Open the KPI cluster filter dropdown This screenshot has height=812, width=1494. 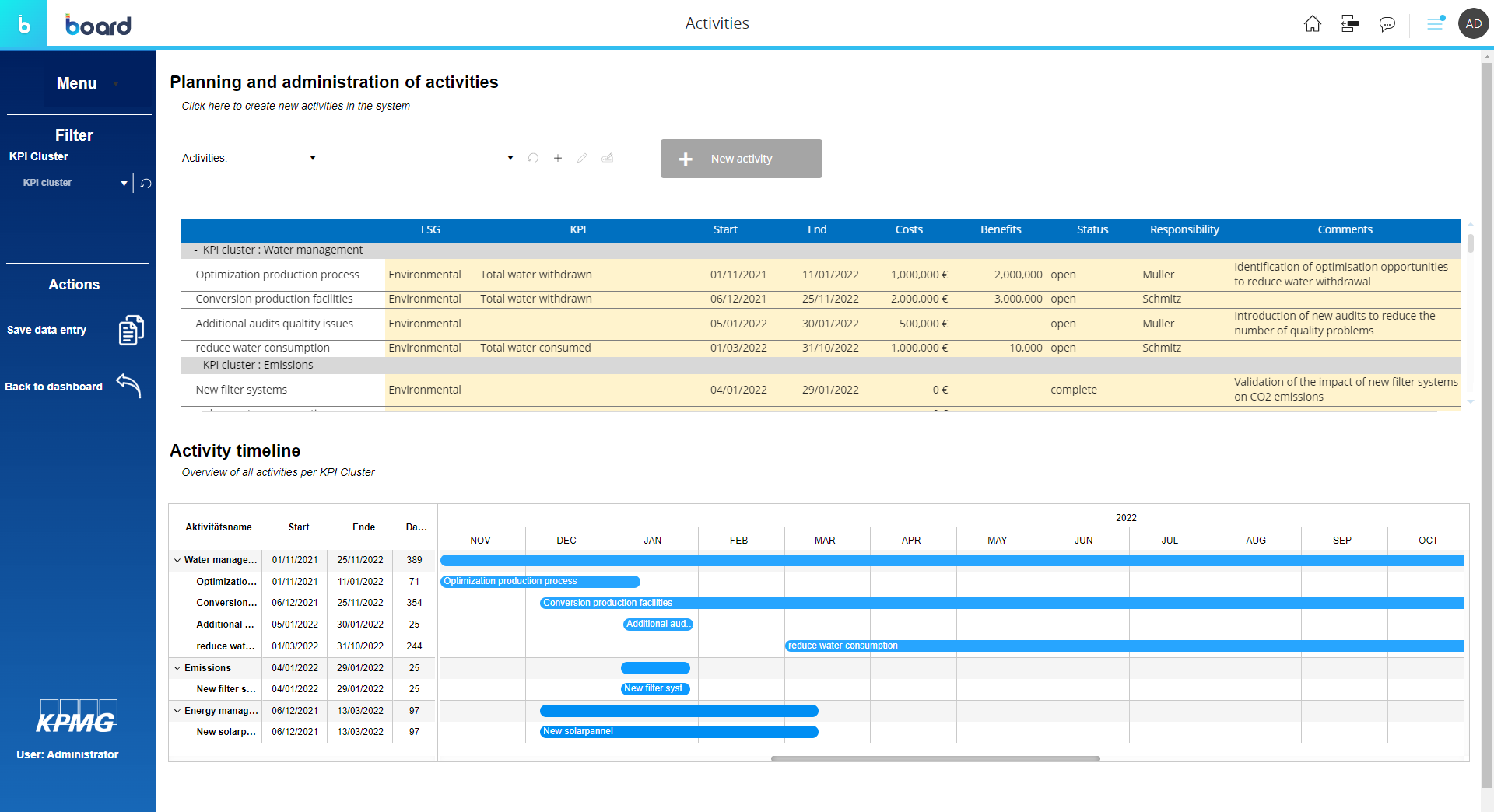(x=124, y=184)
